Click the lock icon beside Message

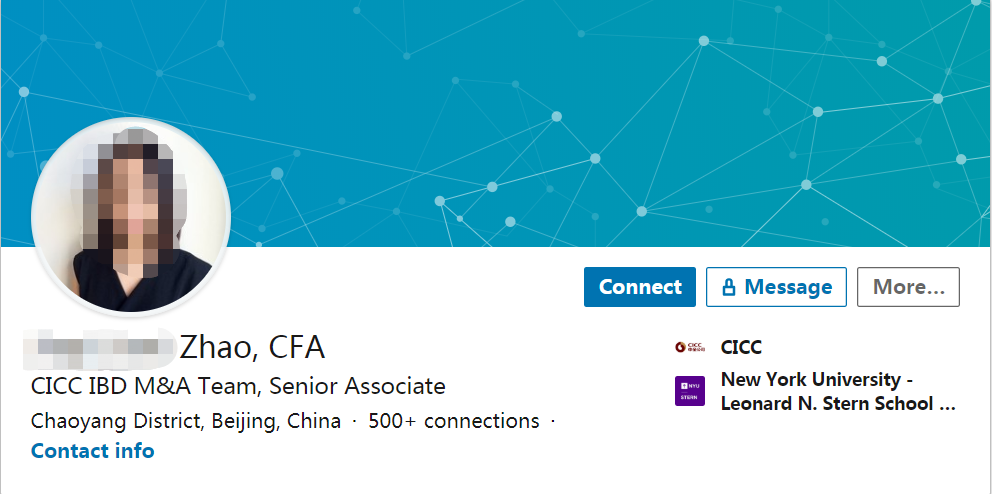pos(729,288)
